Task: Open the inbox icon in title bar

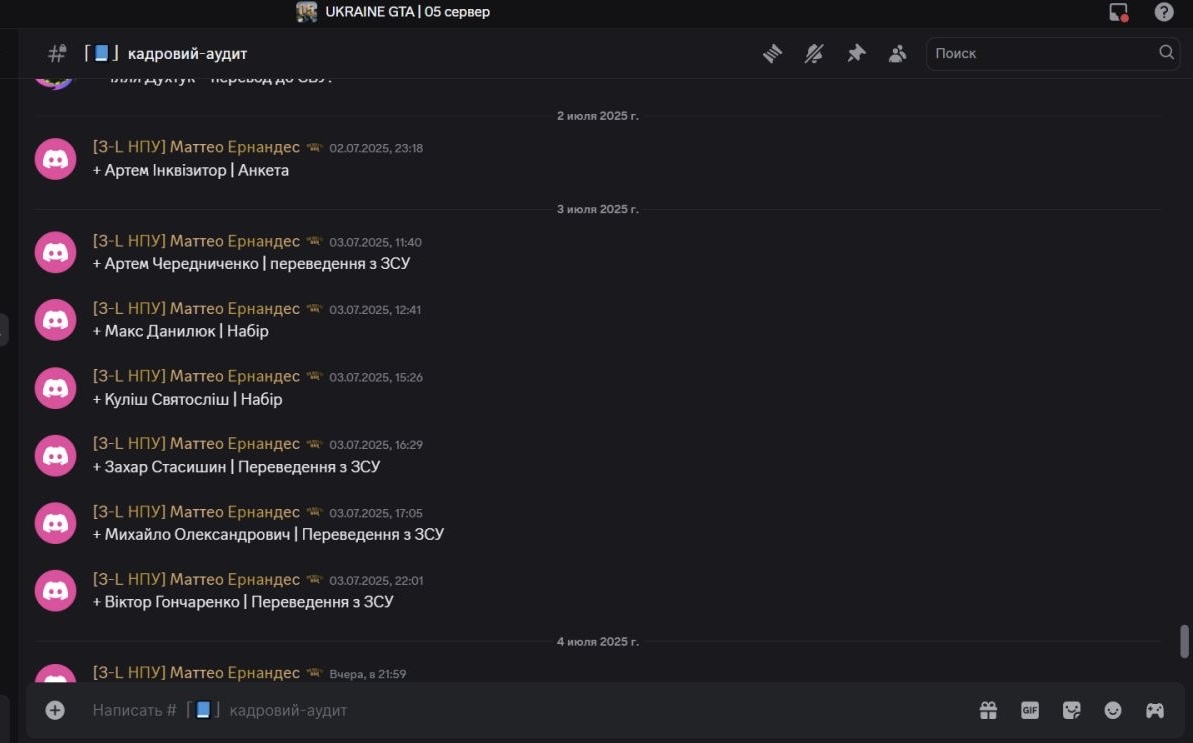Action: [1118, 12]
